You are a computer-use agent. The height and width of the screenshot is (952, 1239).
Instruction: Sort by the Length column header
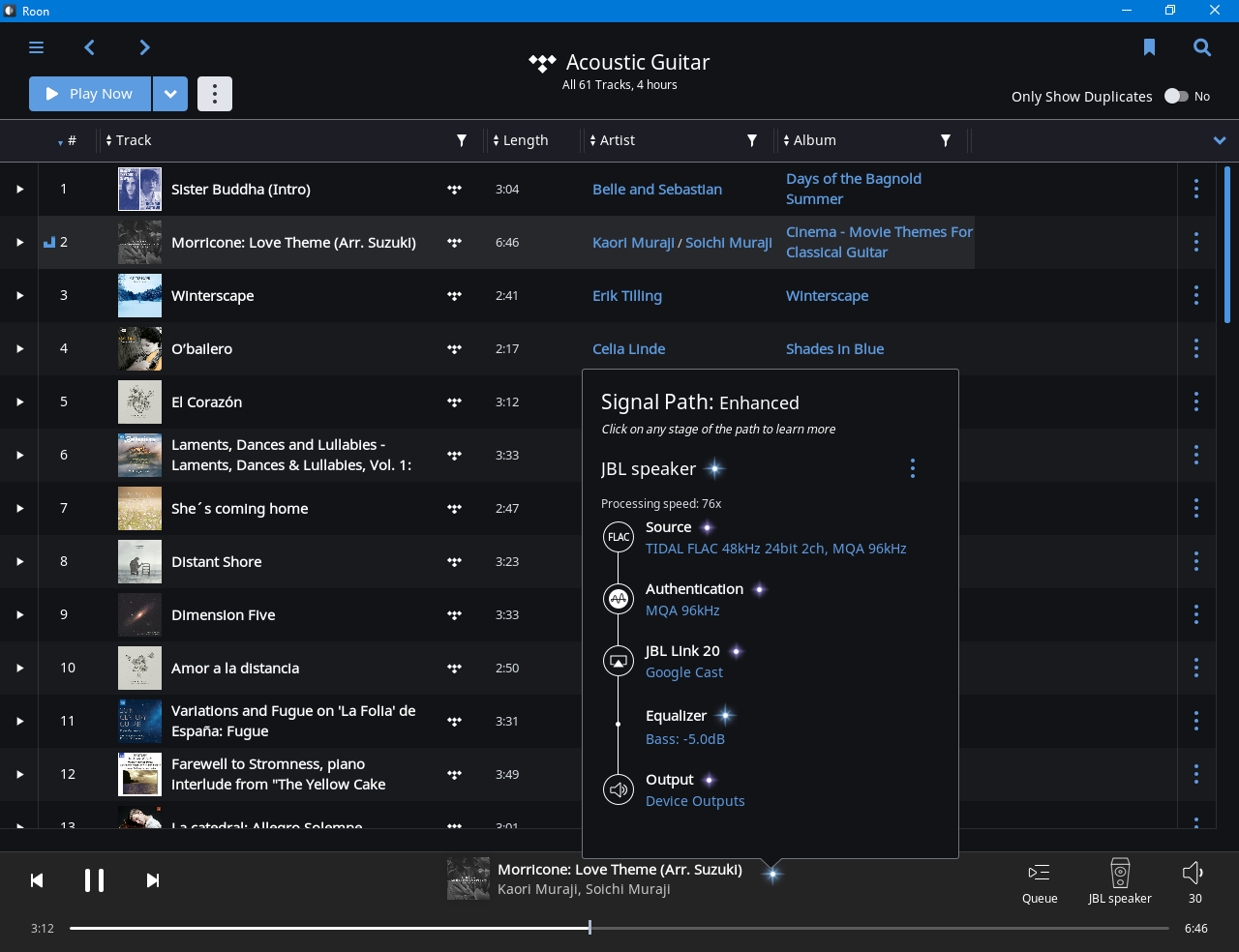click(520, 140)
